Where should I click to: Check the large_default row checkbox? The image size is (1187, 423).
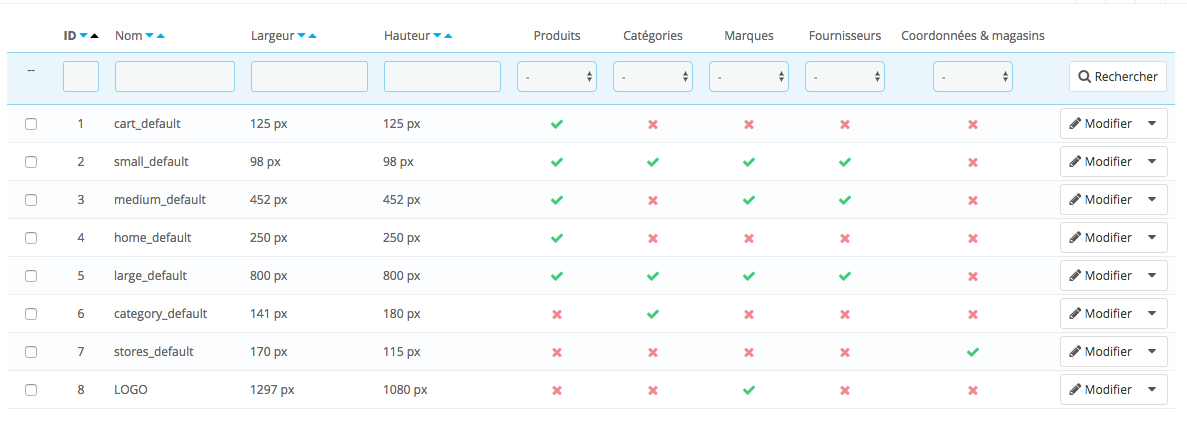tap(31, 276)
